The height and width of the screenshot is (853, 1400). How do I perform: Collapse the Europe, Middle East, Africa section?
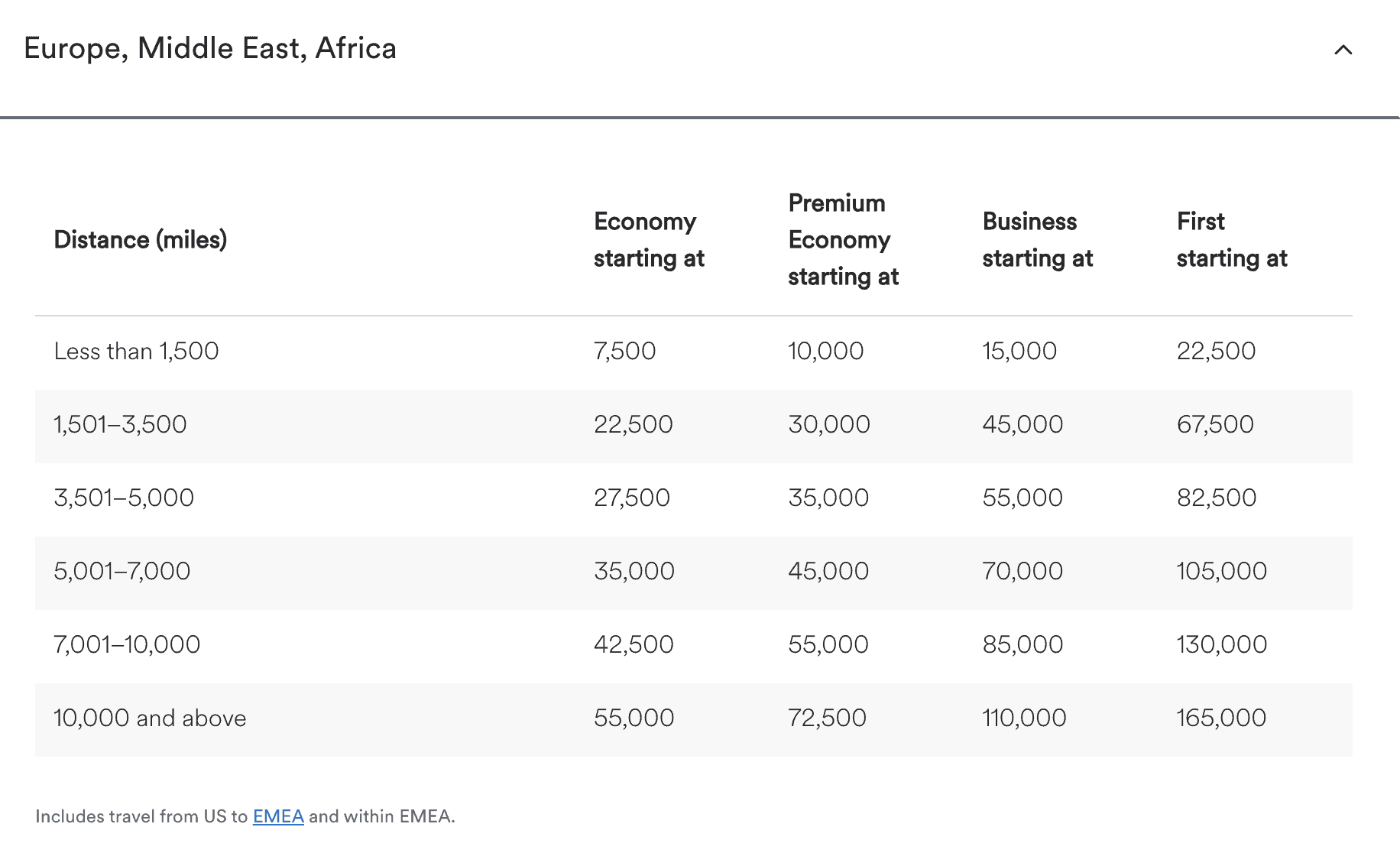point(1343,50)
